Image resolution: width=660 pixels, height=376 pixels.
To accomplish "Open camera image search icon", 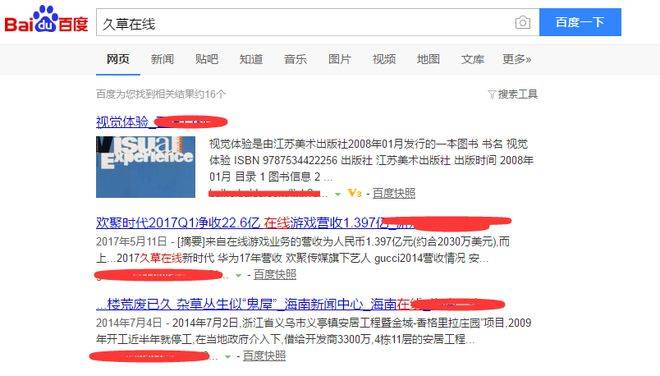I will pyautogui.click(x=522, y=22).
